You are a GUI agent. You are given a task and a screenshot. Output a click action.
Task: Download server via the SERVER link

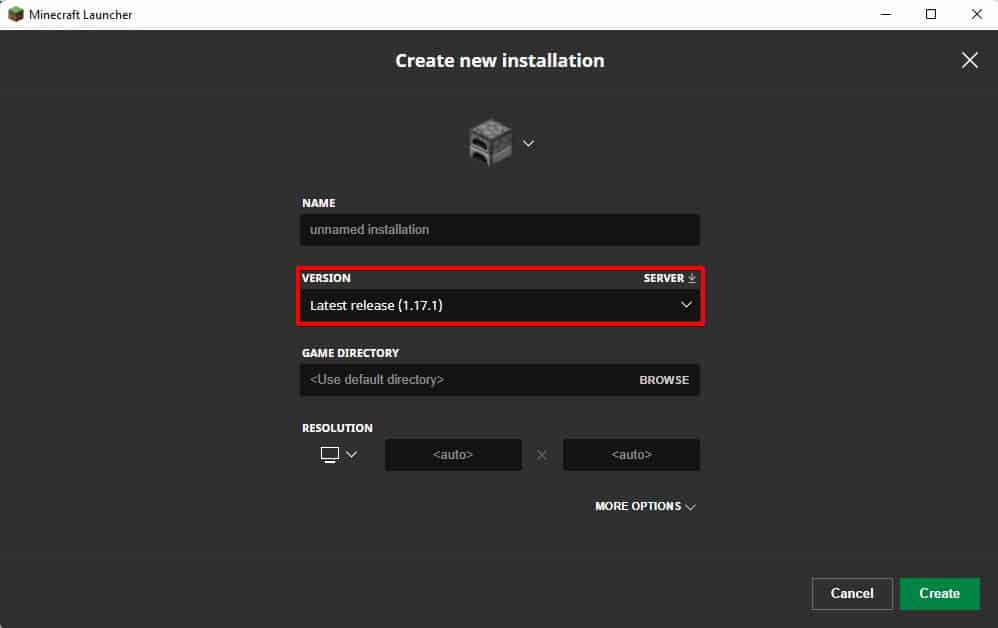(x=670, y=278)
